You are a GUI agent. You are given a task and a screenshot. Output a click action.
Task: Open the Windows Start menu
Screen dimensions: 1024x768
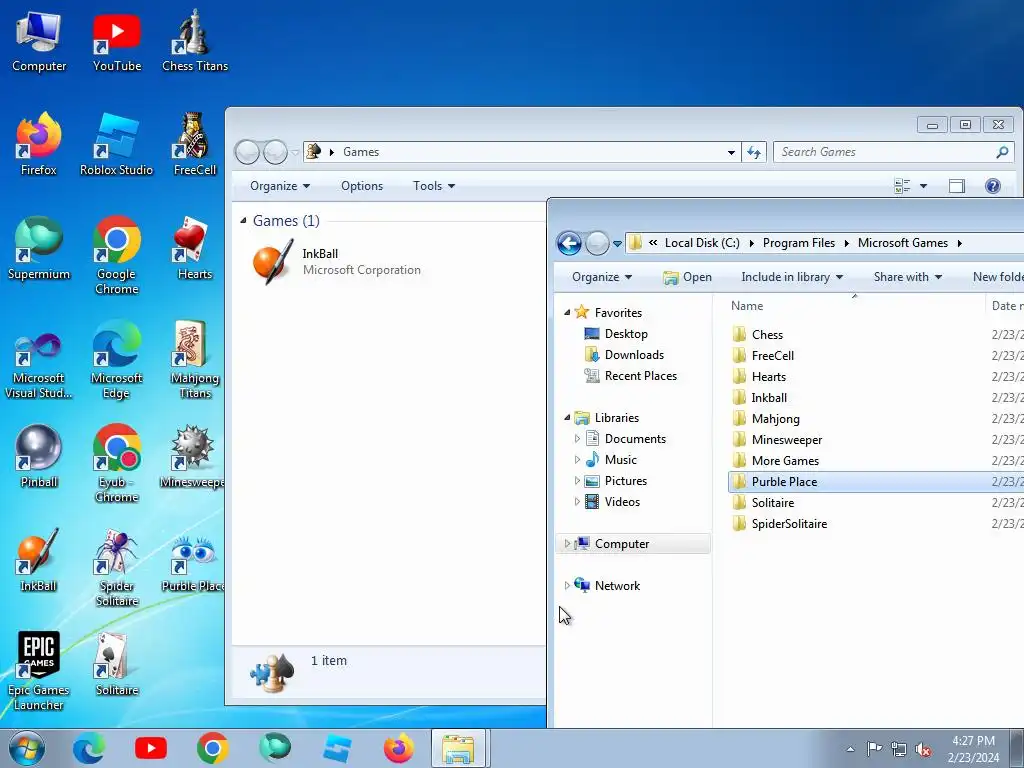coord(26,748)
